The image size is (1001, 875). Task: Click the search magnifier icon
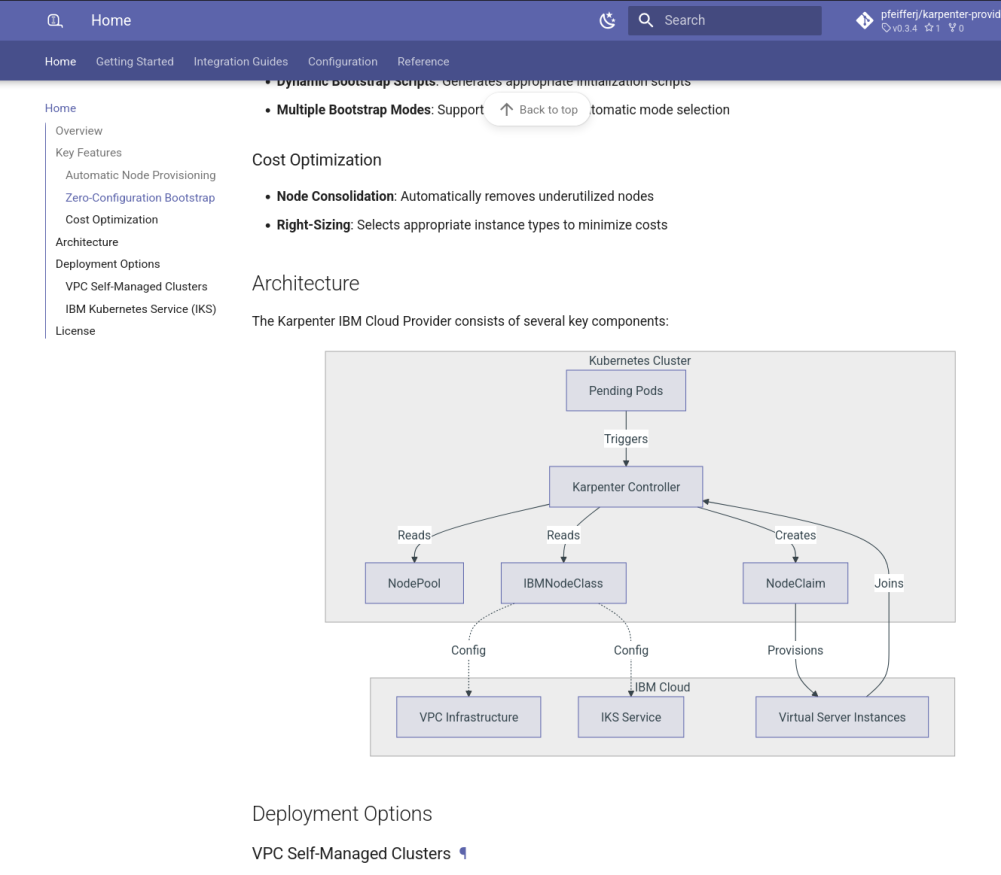click(646, 20)
